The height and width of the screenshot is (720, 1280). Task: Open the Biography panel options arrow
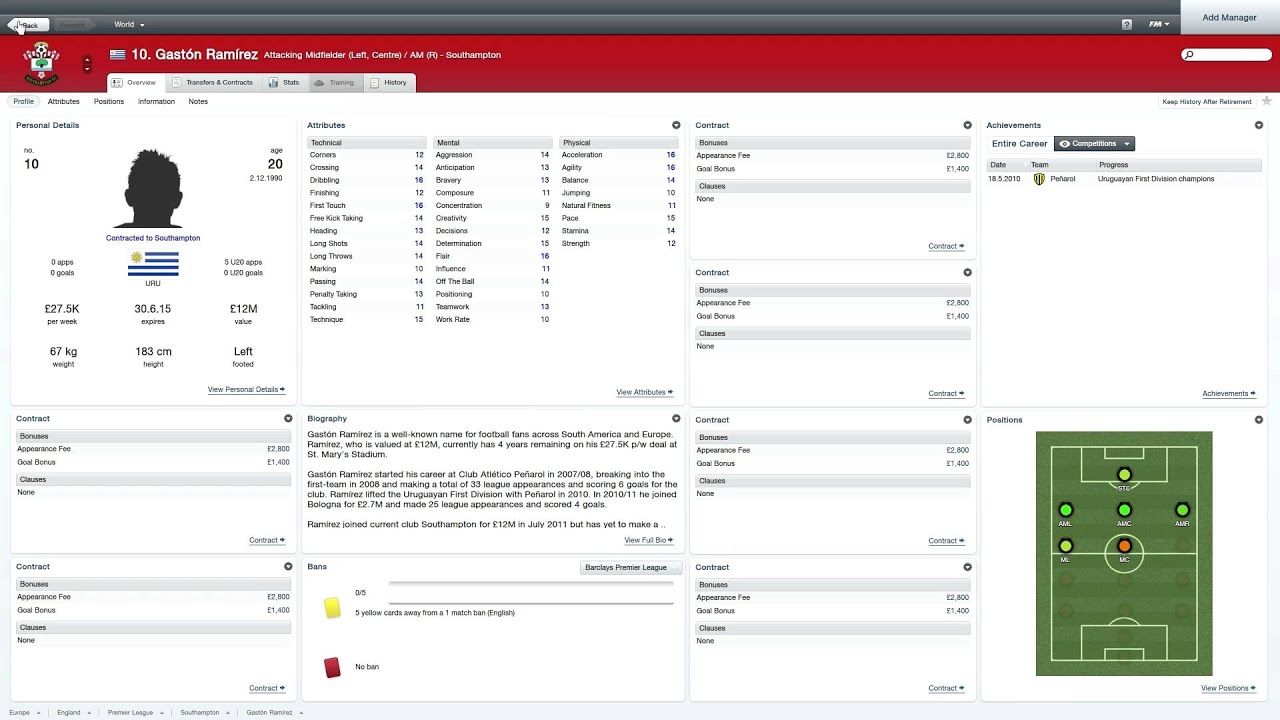coord(676,419)
